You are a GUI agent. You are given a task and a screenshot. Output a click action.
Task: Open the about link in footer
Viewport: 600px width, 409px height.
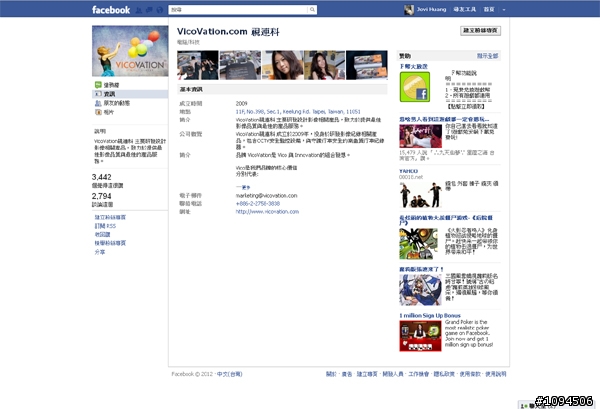(331, 374)
